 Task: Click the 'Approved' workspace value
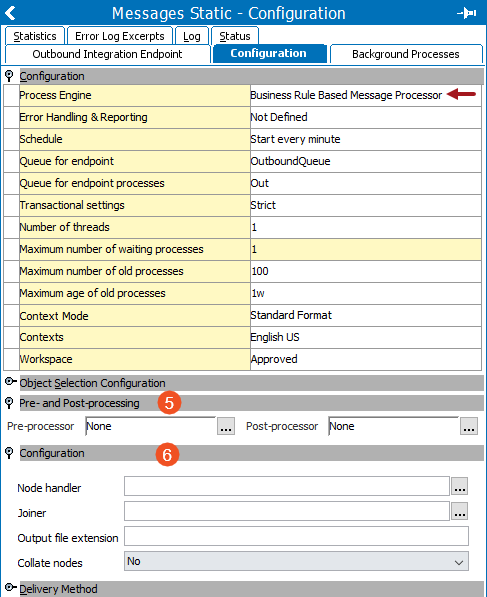pos(274,359)
